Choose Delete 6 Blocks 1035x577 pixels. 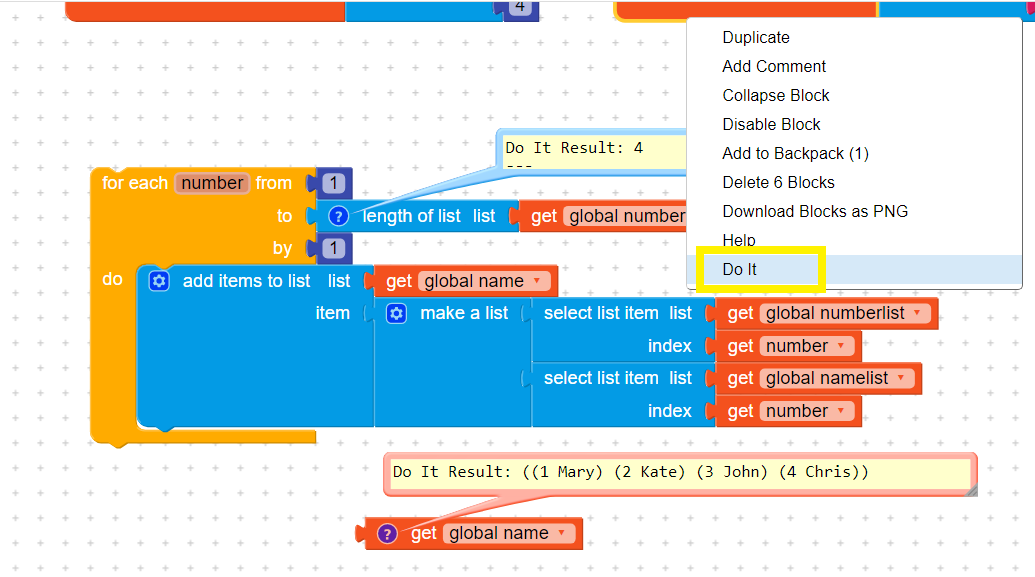854,183
